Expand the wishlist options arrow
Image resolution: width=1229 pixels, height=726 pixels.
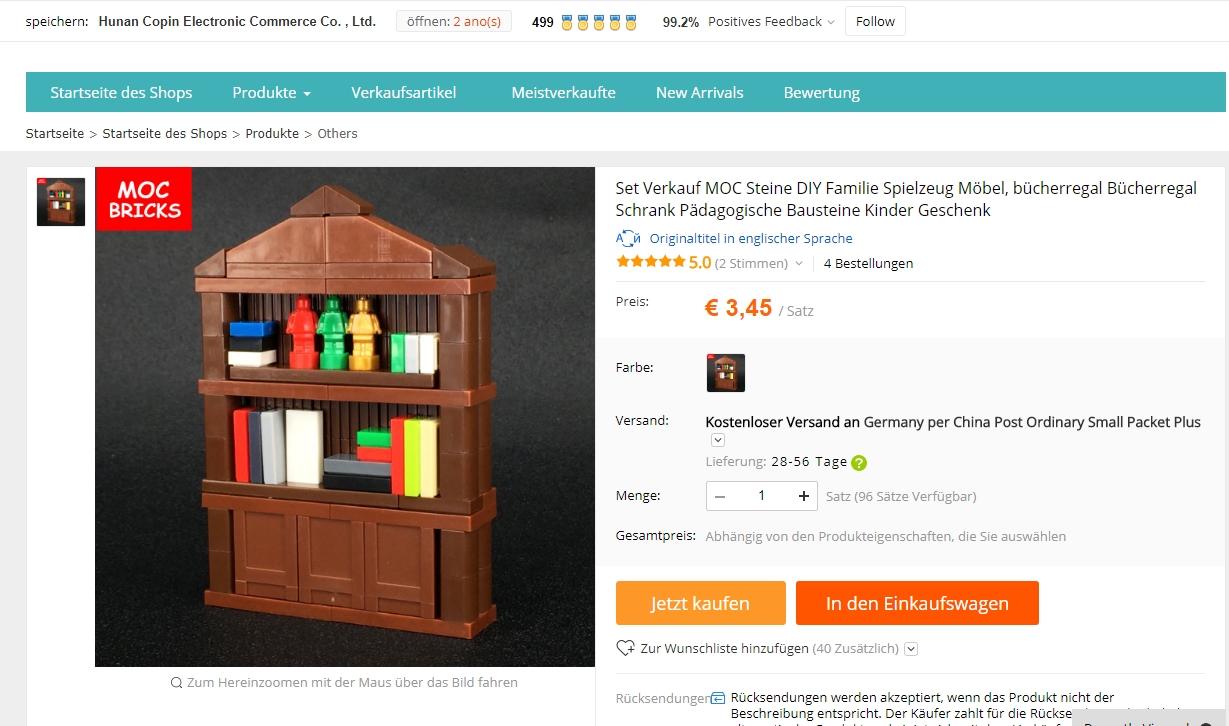click(x=911, y=649)
